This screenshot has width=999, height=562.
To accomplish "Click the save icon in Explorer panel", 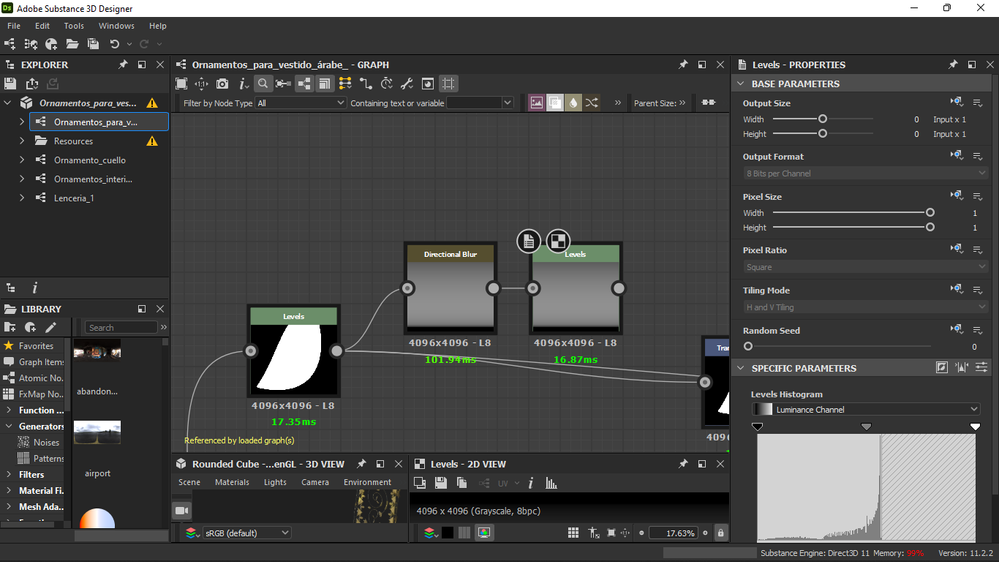I will [x=10, y=83].
